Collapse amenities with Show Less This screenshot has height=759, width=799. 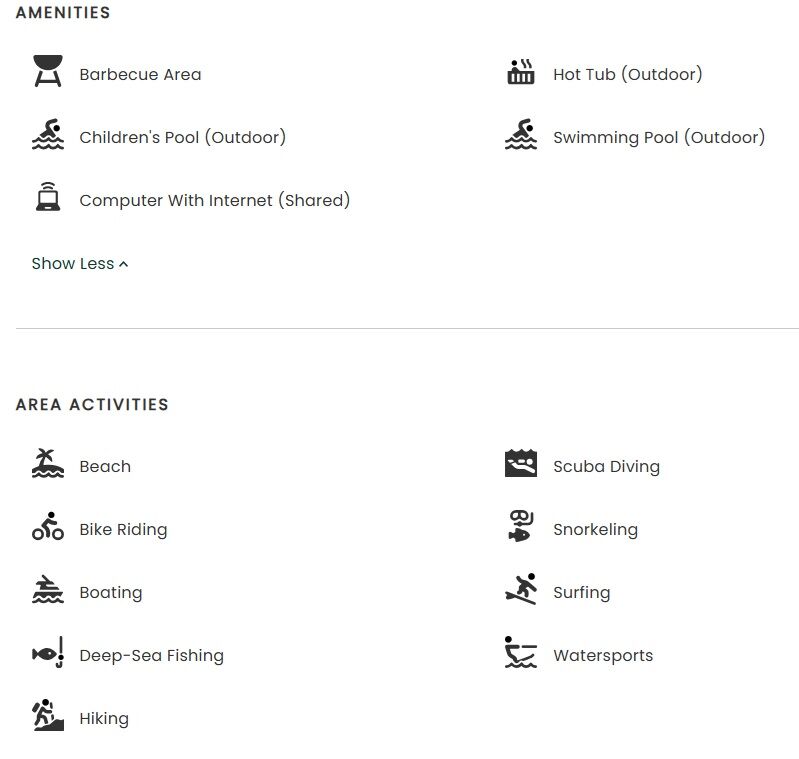point(73,264)
